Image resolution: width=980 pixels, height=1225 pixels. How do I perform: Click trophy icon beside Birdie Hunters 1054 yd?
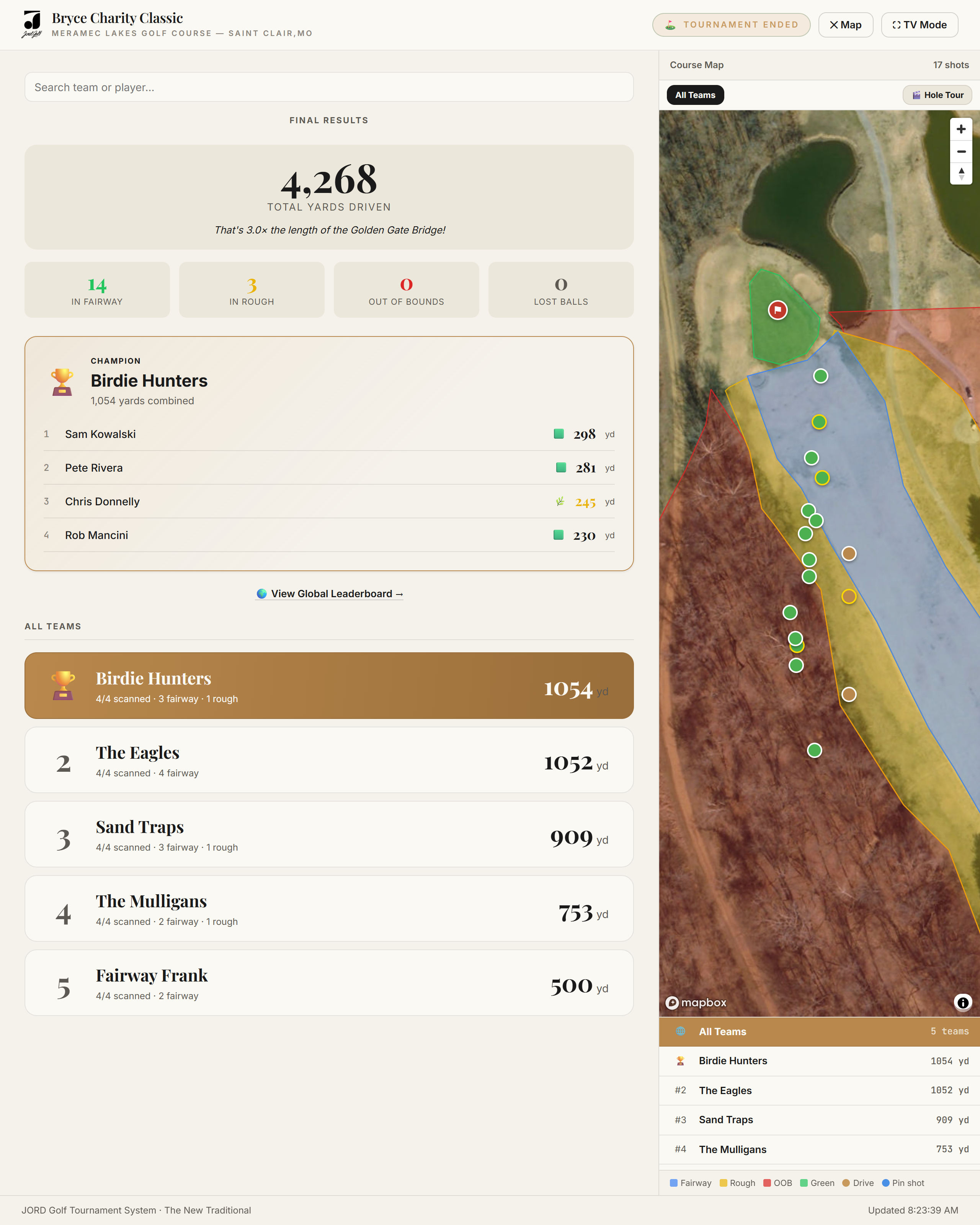pos(680,1061)
